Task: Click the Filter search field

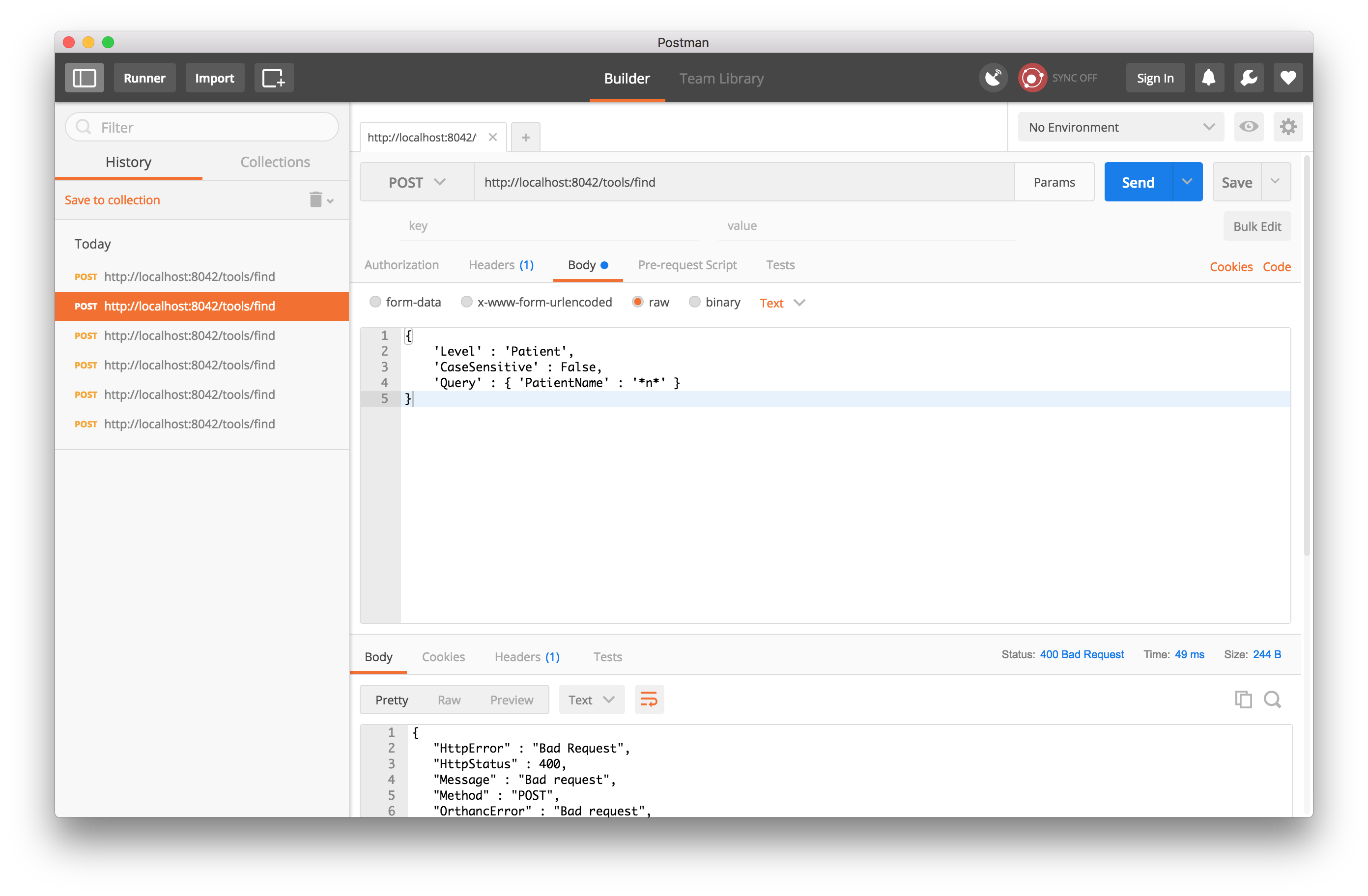Action: [x=202, y=127]
